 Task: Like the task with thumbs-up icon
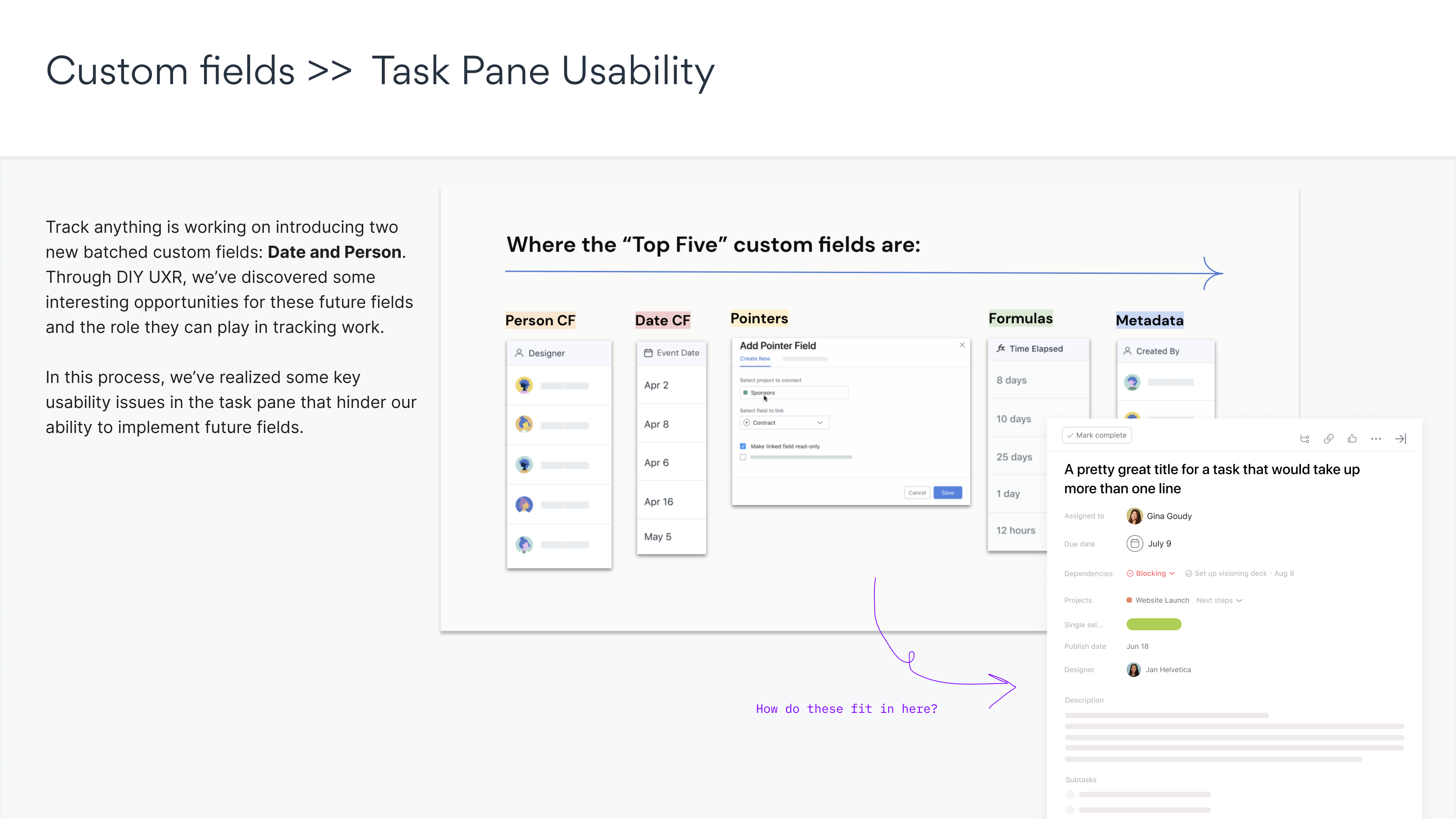(x=1352, y=439)
